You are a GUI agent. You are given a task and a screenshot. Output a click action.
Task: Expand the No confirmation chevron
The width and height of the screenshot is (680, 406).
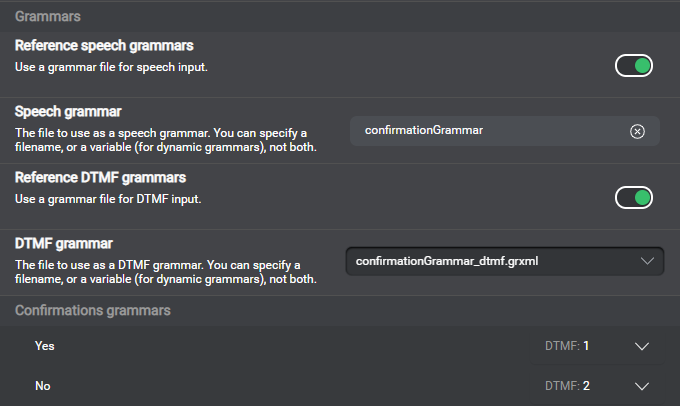click(642, 386)
